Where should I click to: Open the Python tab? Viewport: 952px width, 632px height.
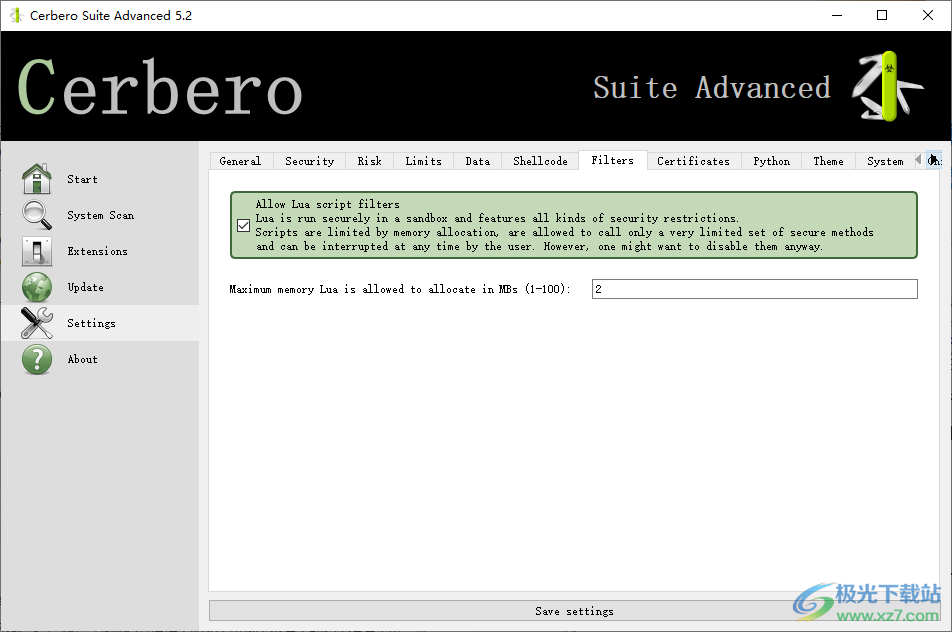pos(771,160)
